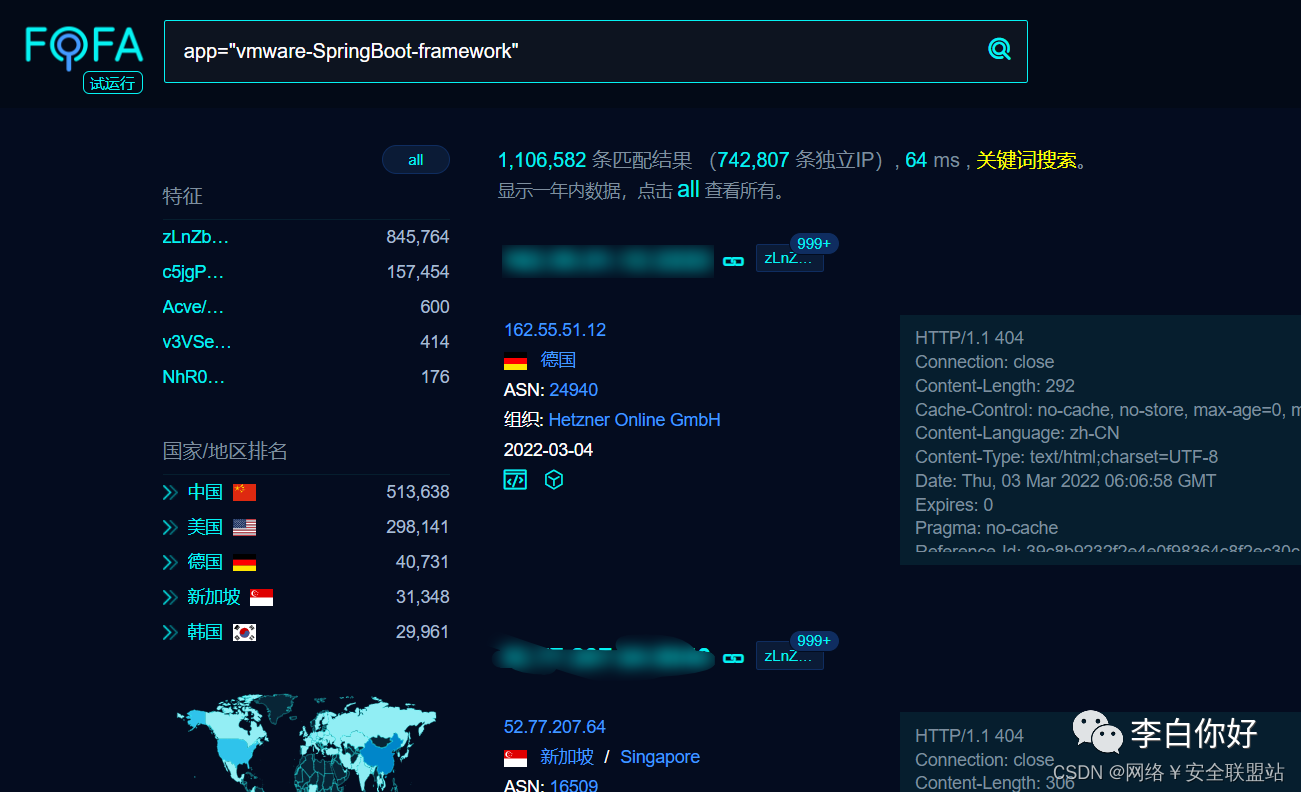The image size is (1301, 792).
Task: Click the United States flag icon
Action: point(245,527)
